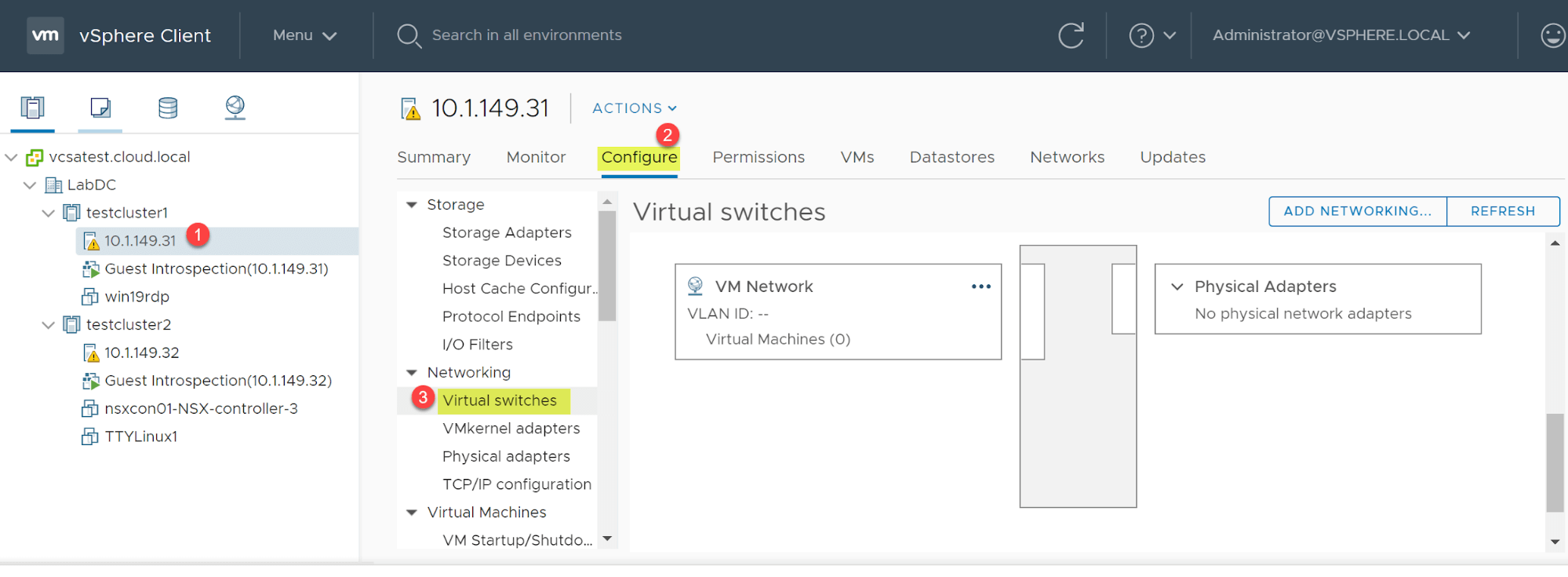Open the VMs tab
Viewport: 1568px width, 577px height.
pos(857,157)
